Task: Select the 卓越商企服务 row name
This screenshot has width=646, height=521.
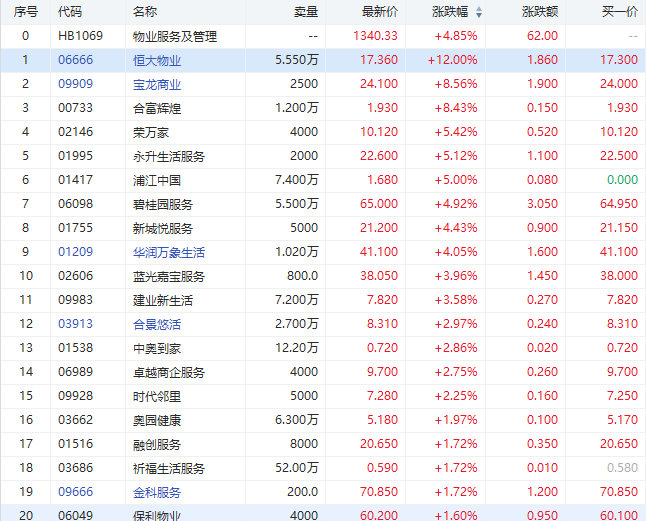Action: 169,372
